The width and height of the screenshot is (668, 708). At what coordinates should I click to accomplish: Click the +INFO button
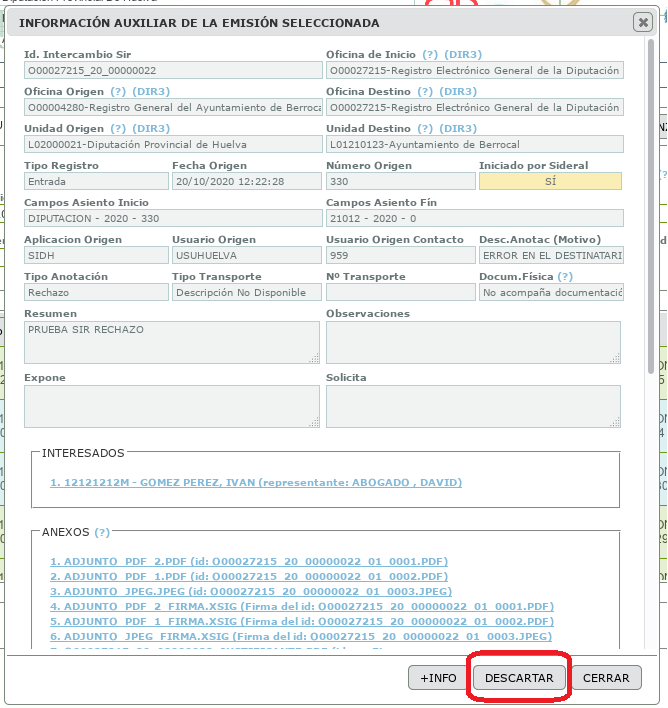438,678
